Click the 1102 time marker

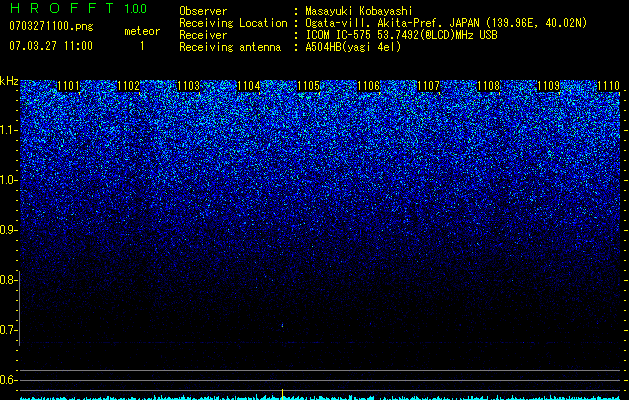(129, 86)
